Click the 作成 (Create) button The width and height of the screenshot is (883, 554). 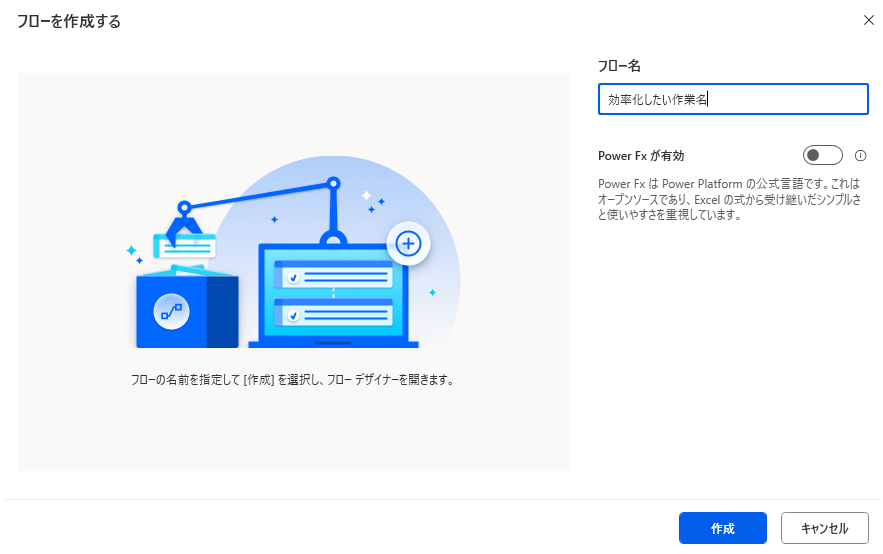[x=723, y=528]
